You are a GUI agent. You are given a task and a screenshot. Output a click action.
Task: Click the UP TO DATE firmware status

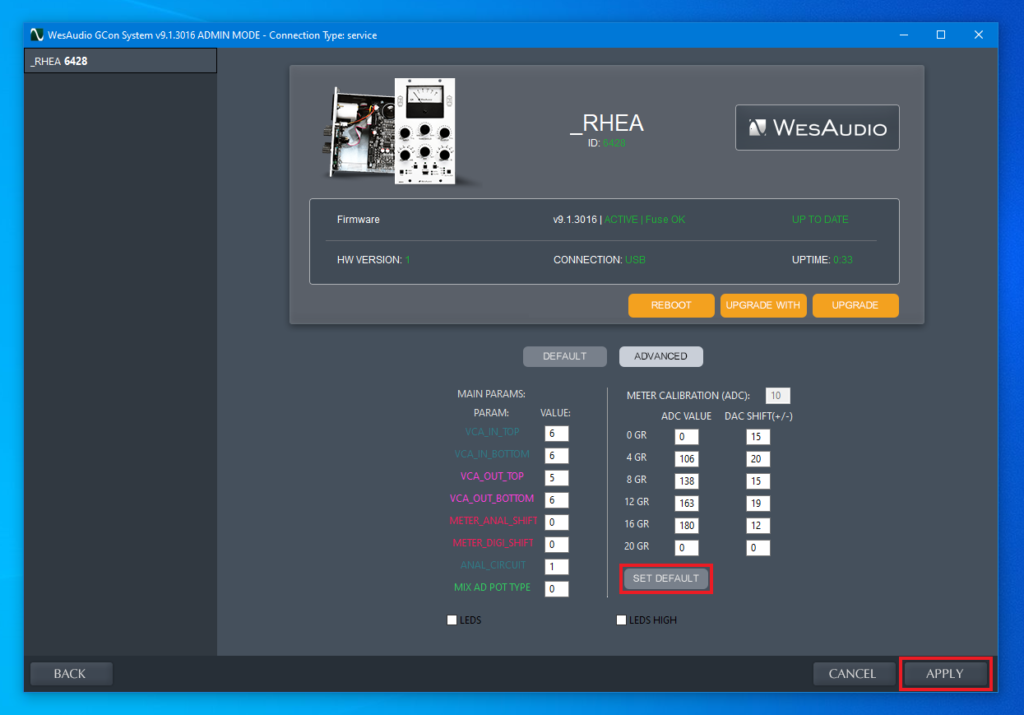tap(820, 219)
